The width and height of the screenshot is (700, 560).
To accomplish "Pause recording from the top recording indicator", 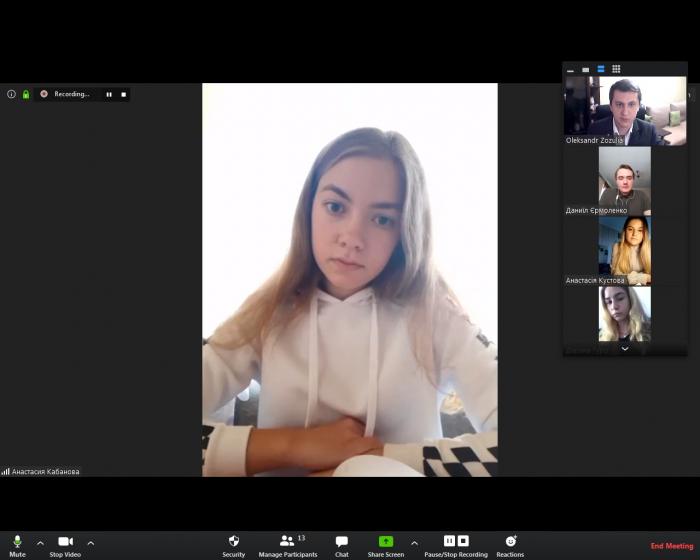I will click(109, 94).
